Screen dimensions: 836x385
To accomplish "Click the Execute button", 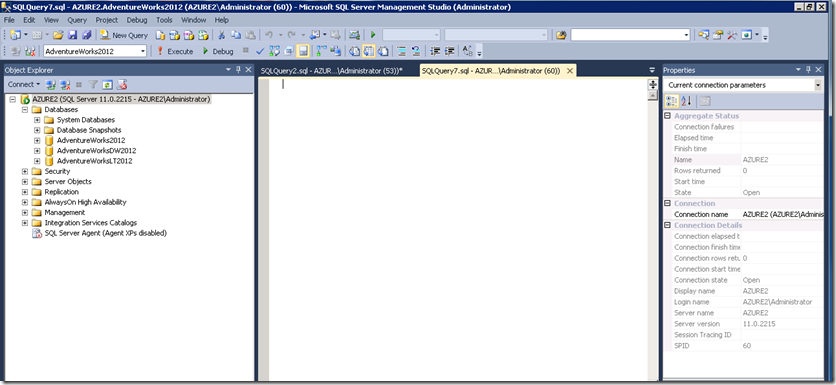I will (175, 52).
